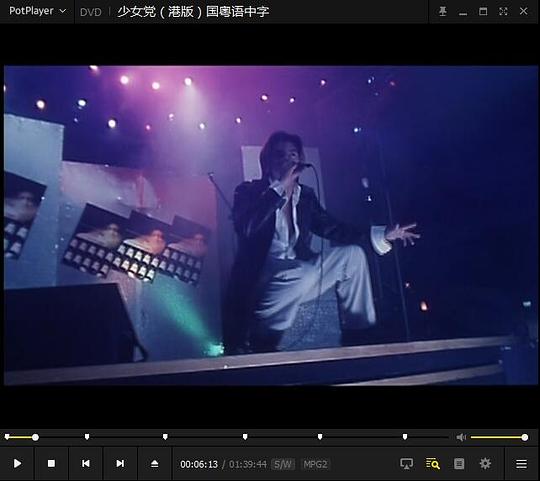Click the yellow playlist search icon
Viewport: 540px width, 481px height.
(433, 463)
